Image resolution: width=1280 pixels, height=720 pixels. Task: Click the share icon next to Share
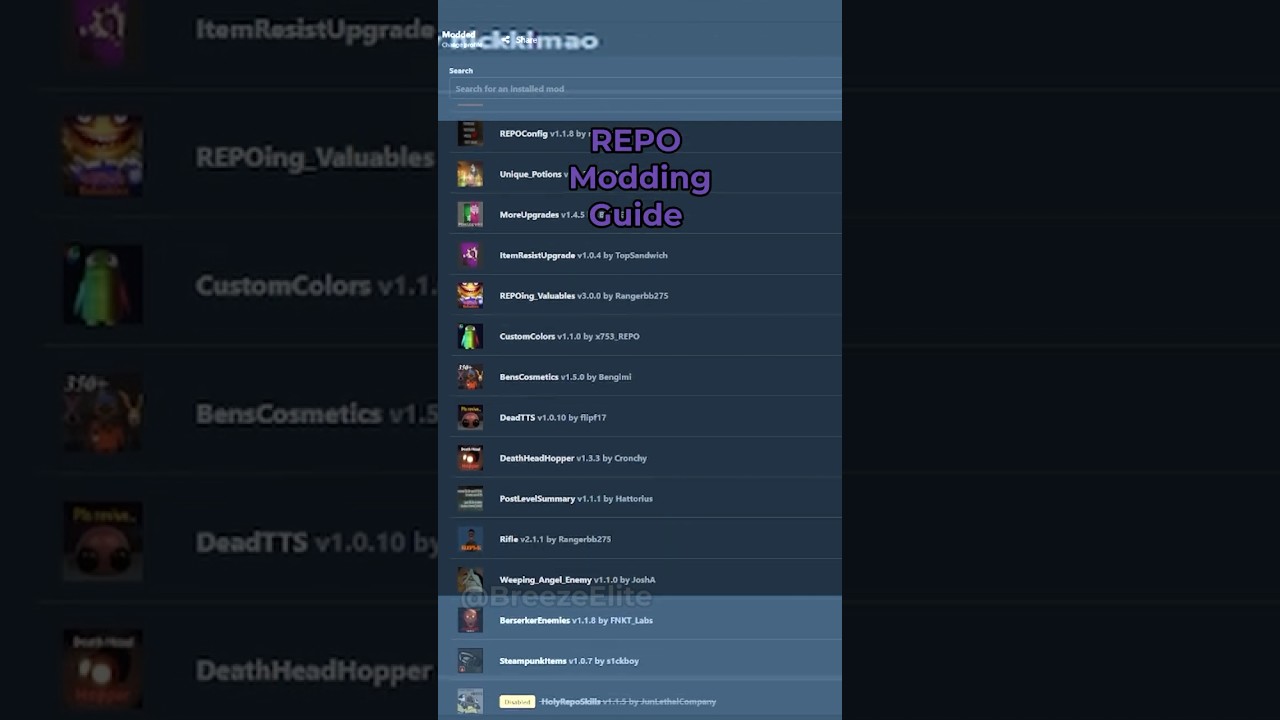tap(506, 40)
